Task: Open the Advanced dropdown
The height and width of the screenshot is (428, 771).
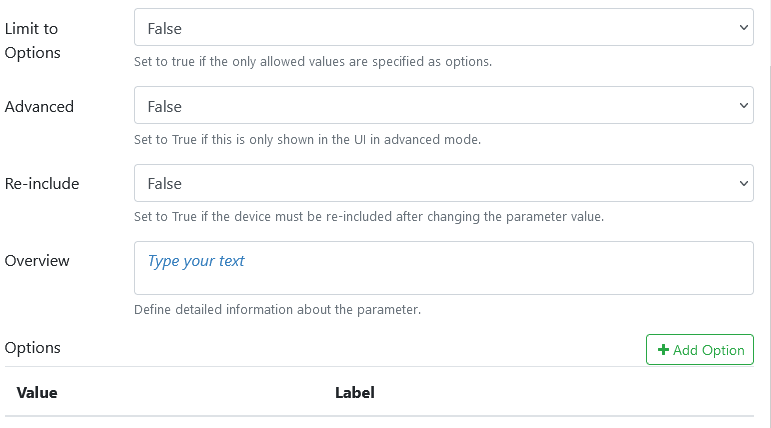Action: tap(443, 106)
